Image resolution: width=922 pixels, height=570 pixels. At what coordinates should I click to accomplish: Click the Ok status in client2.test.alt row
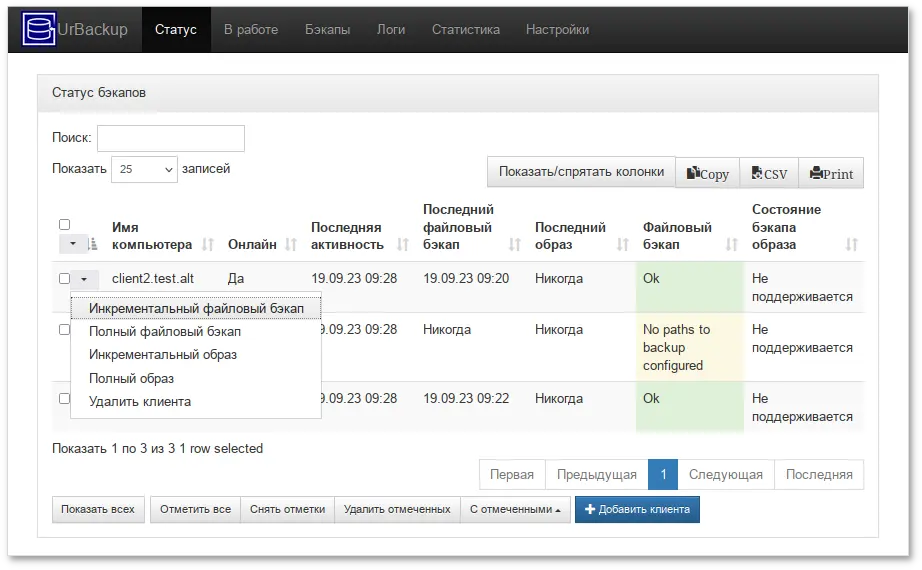[x=652, y=279]
